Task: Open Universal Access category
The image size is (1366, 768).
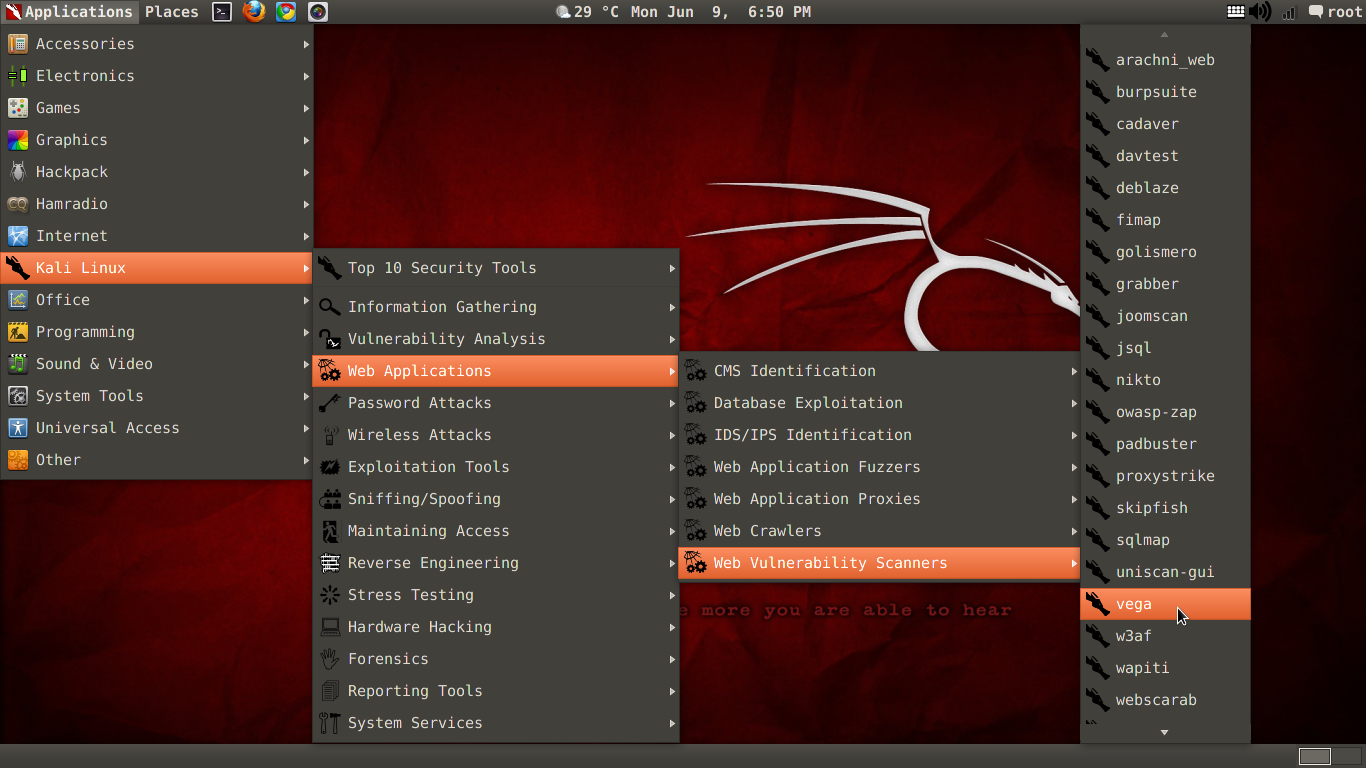Action: 157,428
